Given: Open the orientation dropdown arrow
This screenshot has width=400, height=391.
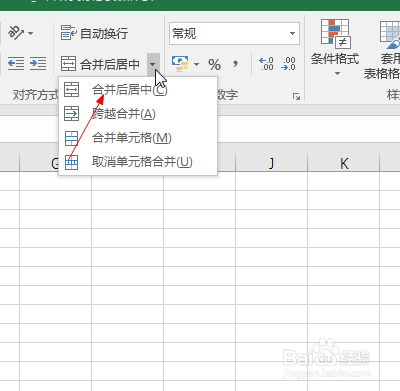Looking at the screenshot, I should coord(31,33).
